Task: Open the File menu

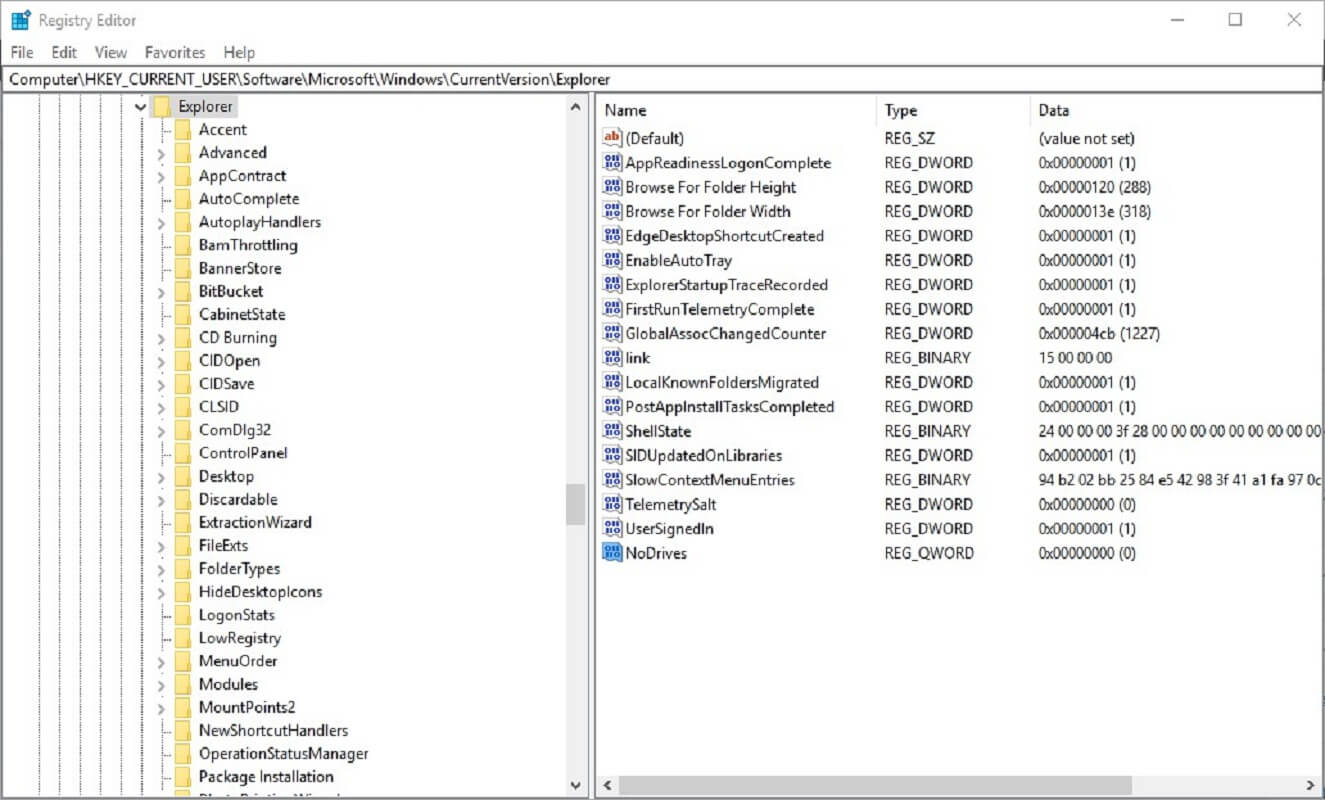Action: (21, 52)
